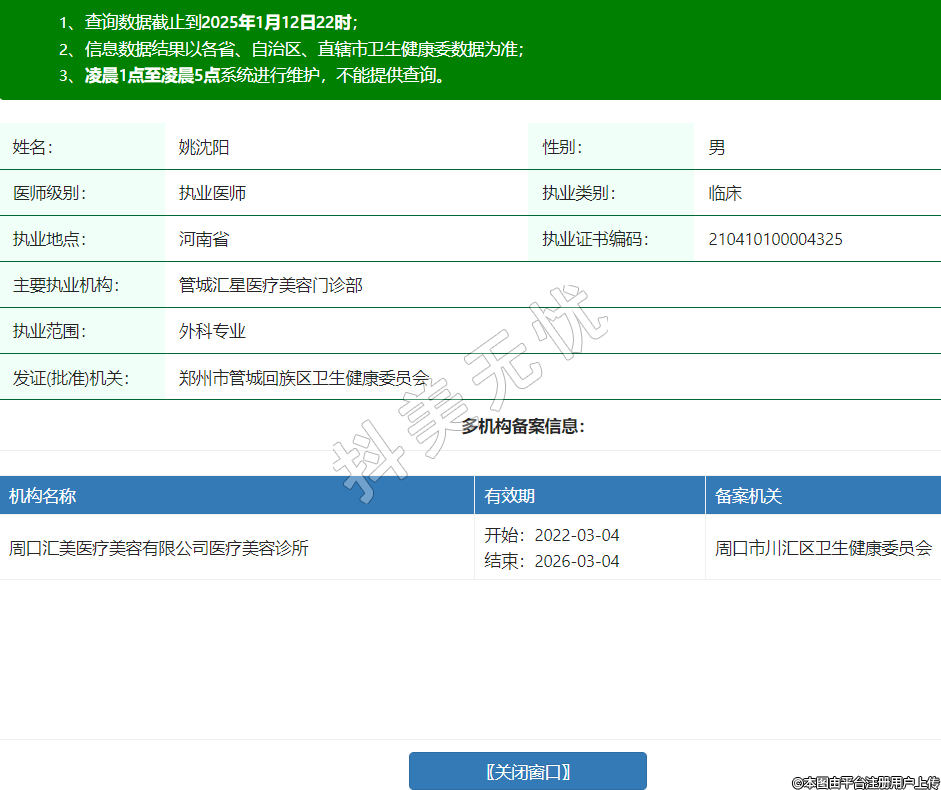Image resolution: width=941 pixels, height=790 pixels.
Task: Click the 性别 field label
Action: click(562, 147)
